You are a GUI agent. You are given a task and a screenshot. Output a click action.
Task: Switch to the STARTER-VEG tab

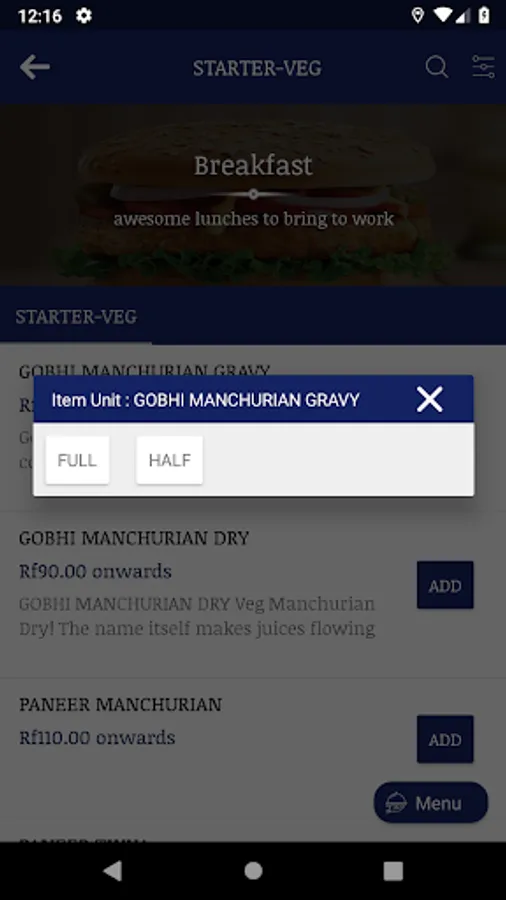pyautogui.click(x=76, y=316)
